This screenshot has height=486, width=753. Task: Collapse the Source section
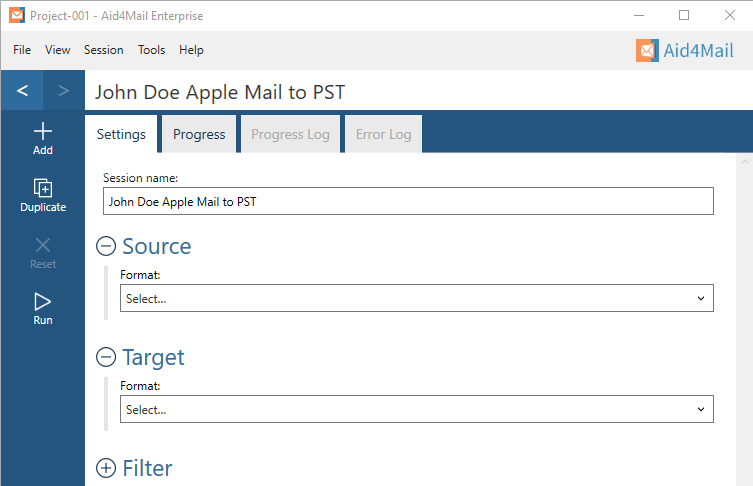106,246
